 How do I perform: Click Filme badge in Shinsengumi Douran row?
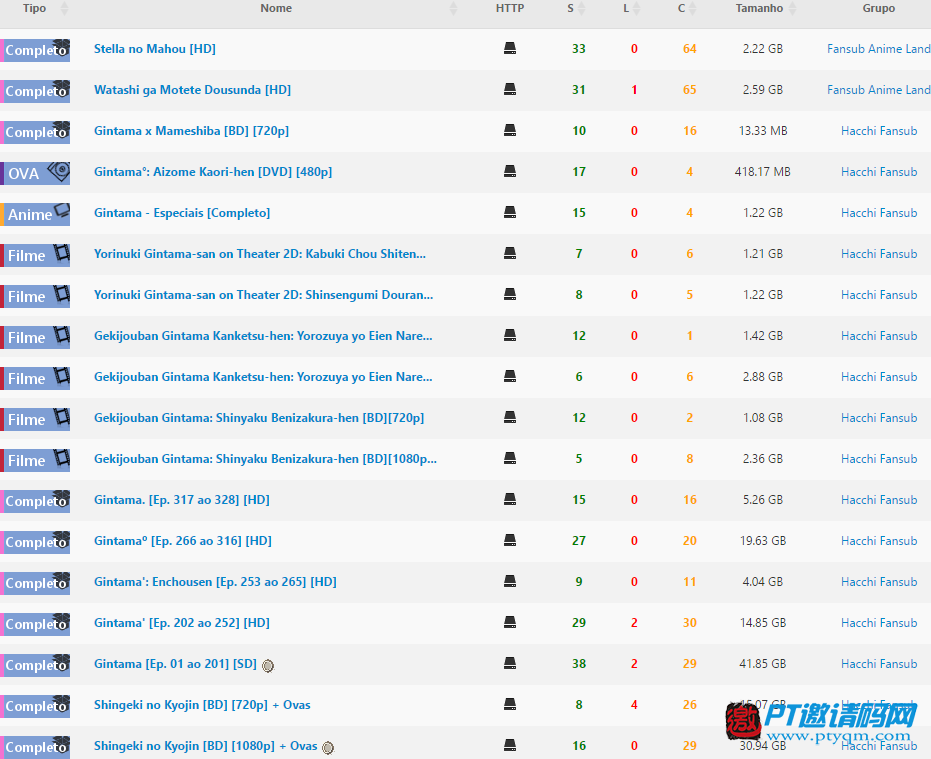35,296
